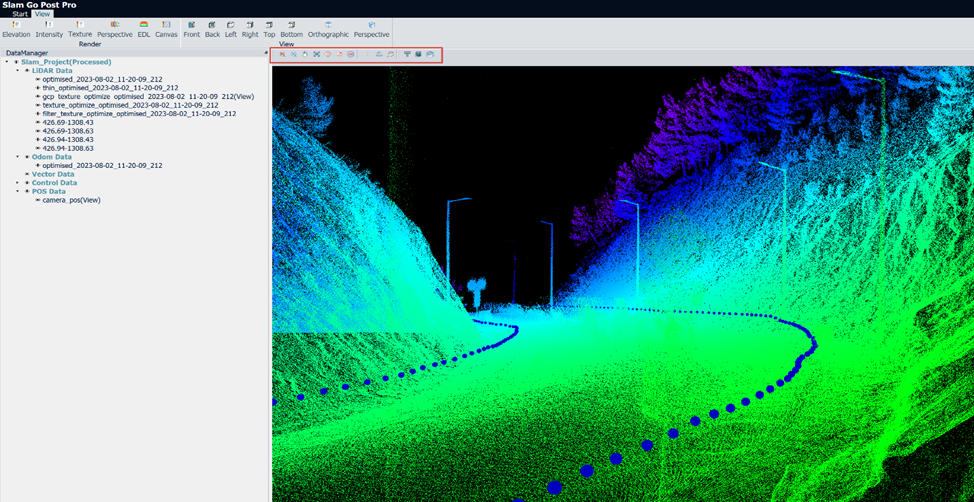Apply the Texture render mode
Screen dimensions: 974x502
(80, 30)
